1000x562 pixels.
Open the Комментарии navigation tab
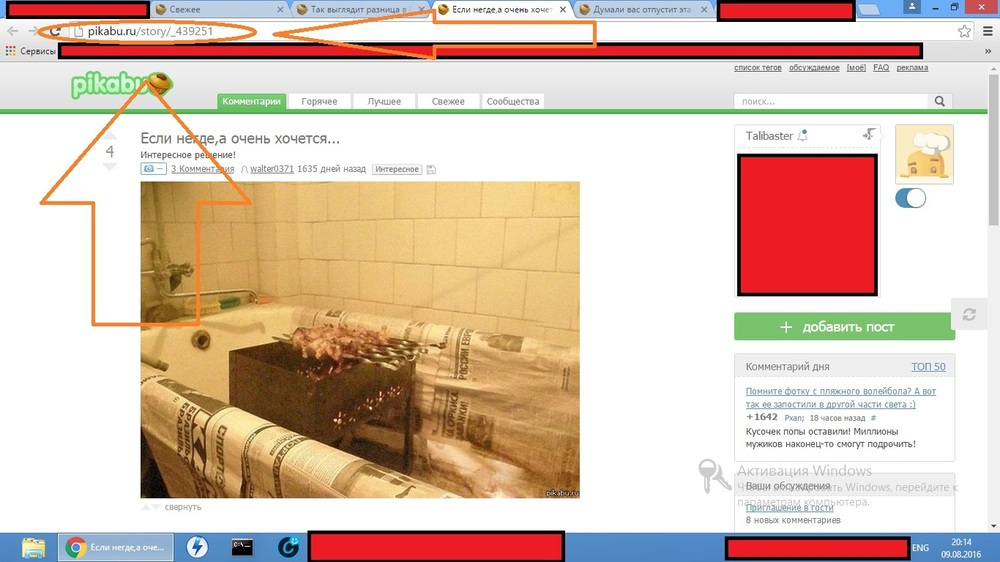251,101
